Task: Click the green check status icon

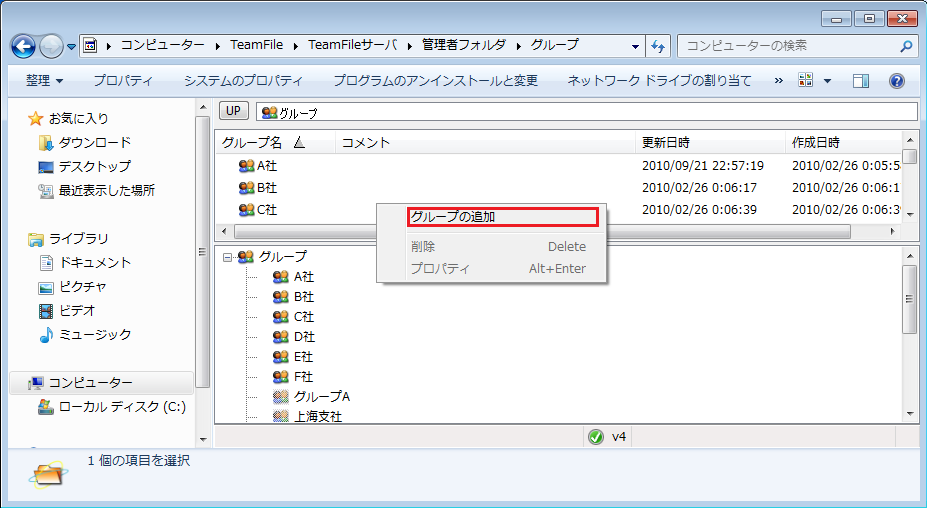Action: click(x=596, y=437)
